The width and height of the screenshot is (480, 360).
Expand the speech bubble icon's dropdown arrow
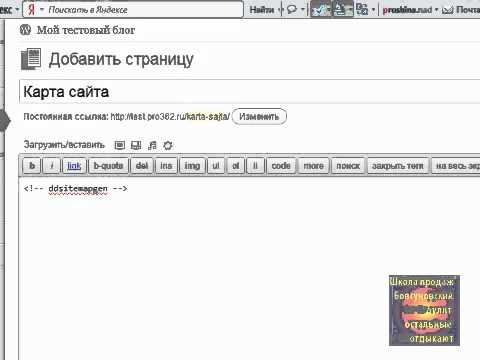tap(303, 10)
